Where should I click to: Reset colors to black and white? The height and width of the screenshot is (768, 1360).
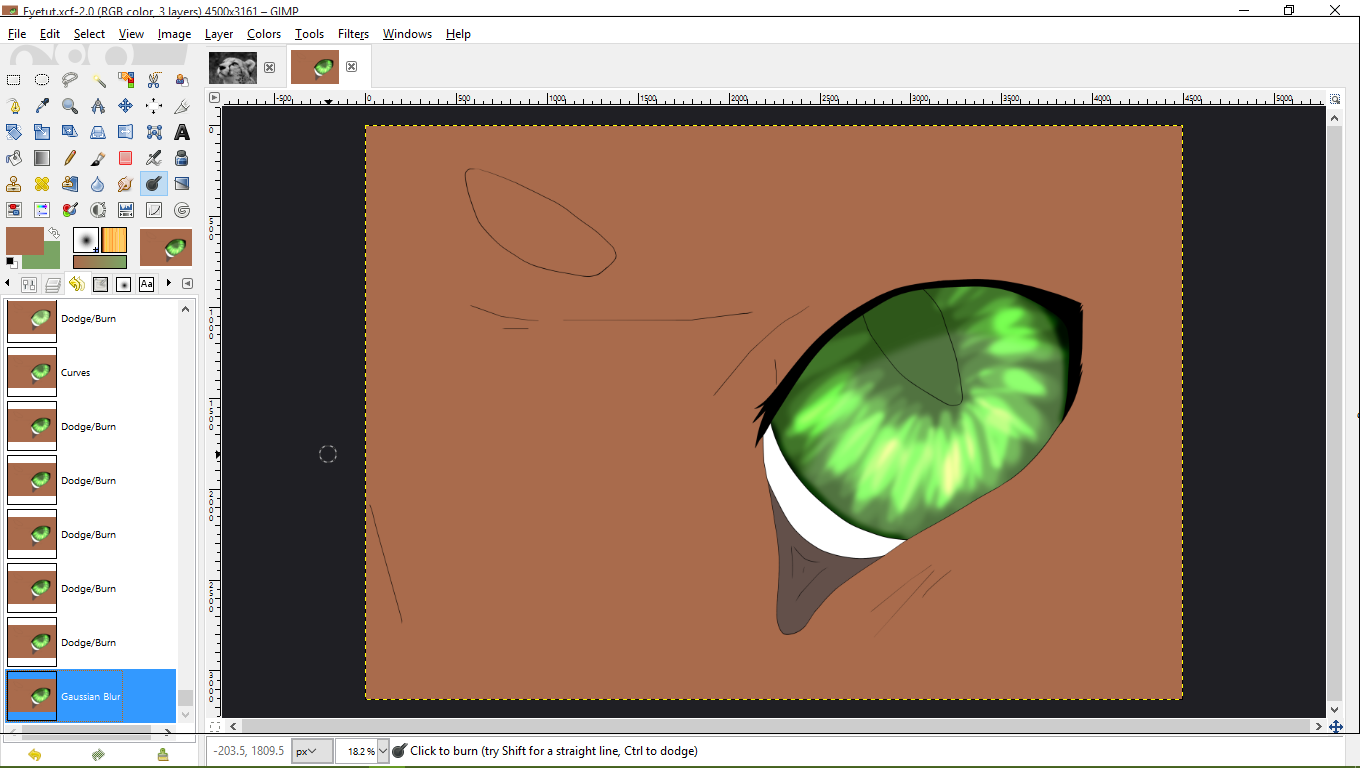pos(11,262)
